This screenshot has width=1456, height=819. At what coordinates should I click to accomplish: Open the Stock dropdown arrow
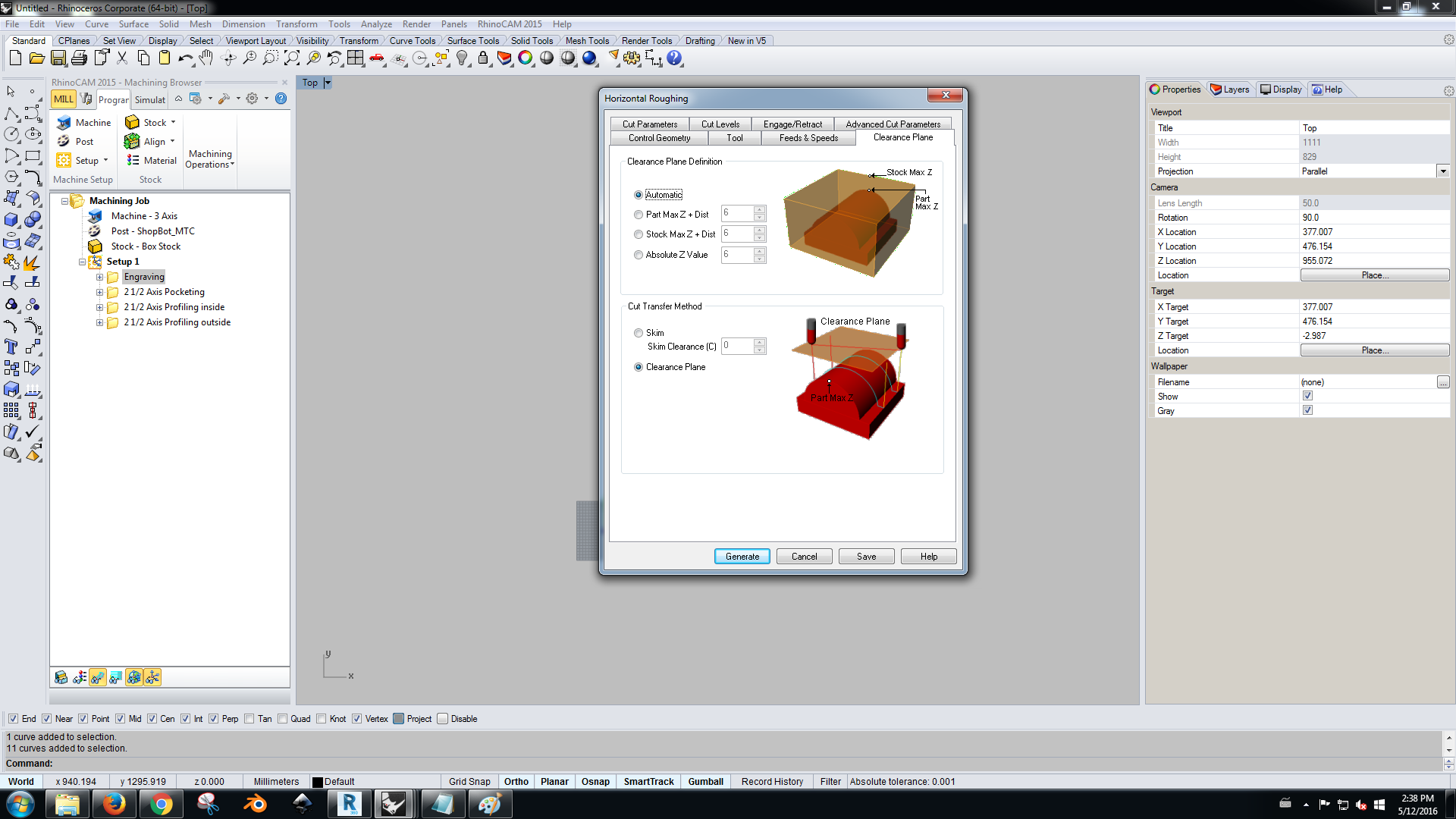173,122
